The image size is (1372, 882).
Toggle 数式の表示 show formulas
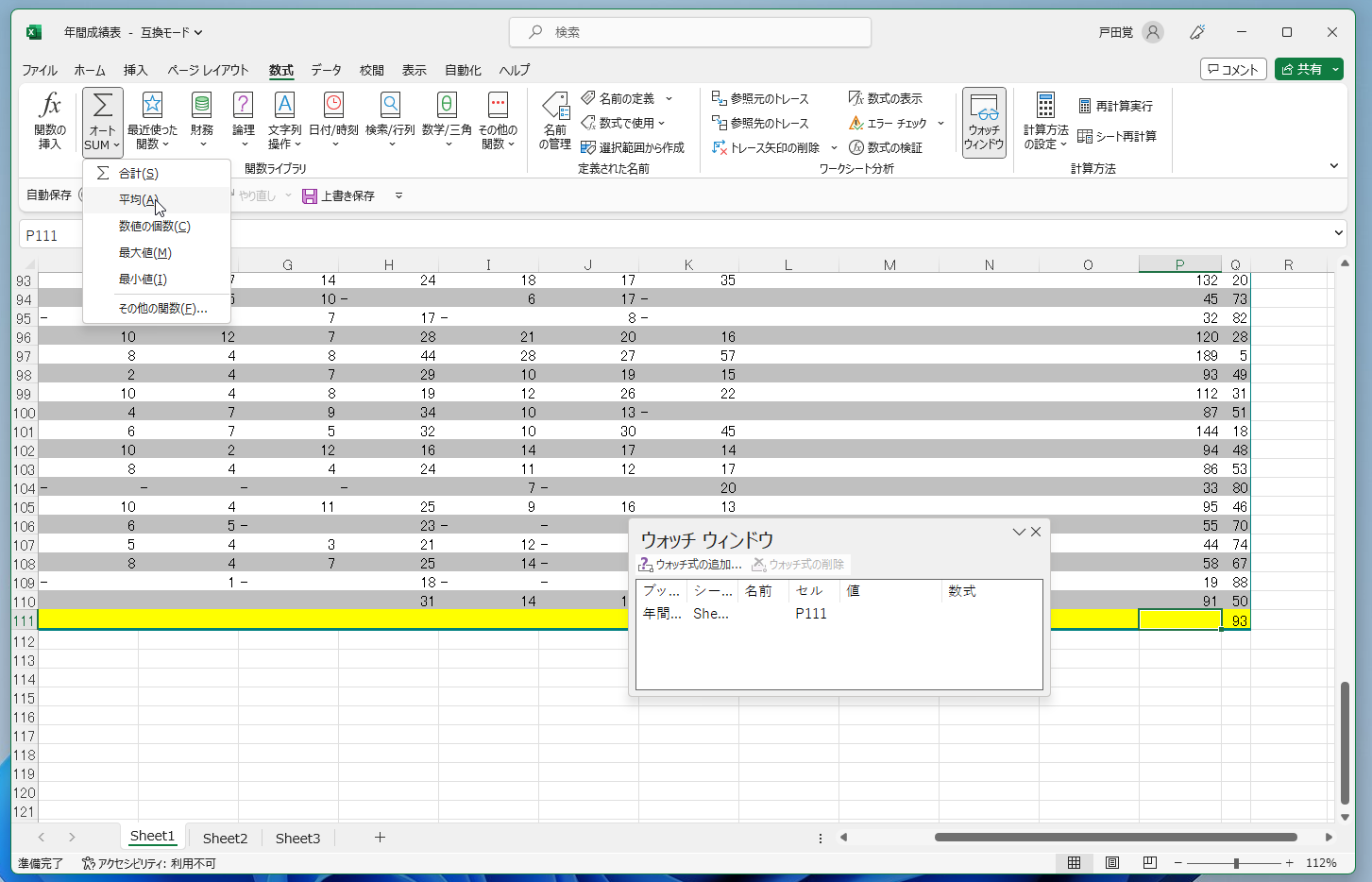(x=886, y=98)
